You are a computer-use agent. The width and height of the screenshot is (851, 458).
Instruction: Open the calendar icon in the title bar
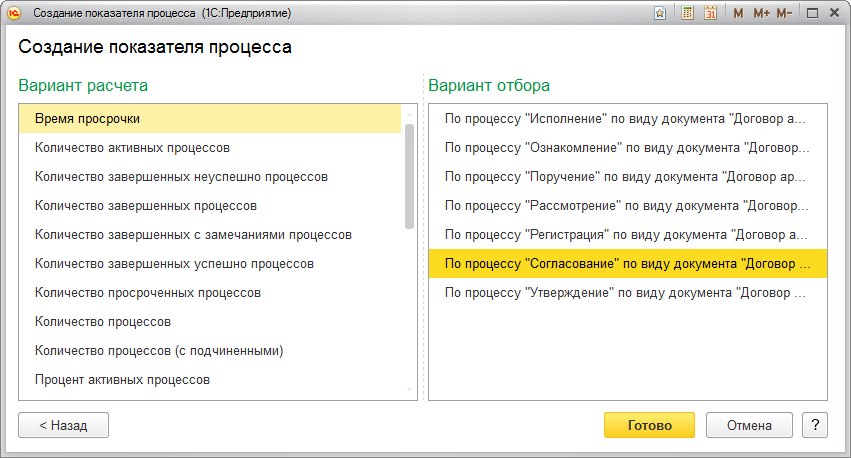tap(711, 13)
